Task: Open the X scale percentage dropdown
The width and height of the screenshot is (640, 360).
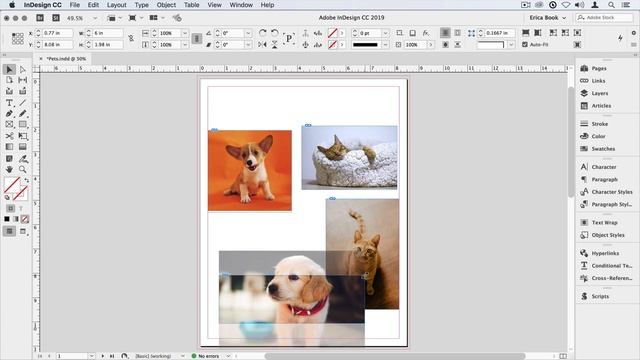Action: click(185, 33)
